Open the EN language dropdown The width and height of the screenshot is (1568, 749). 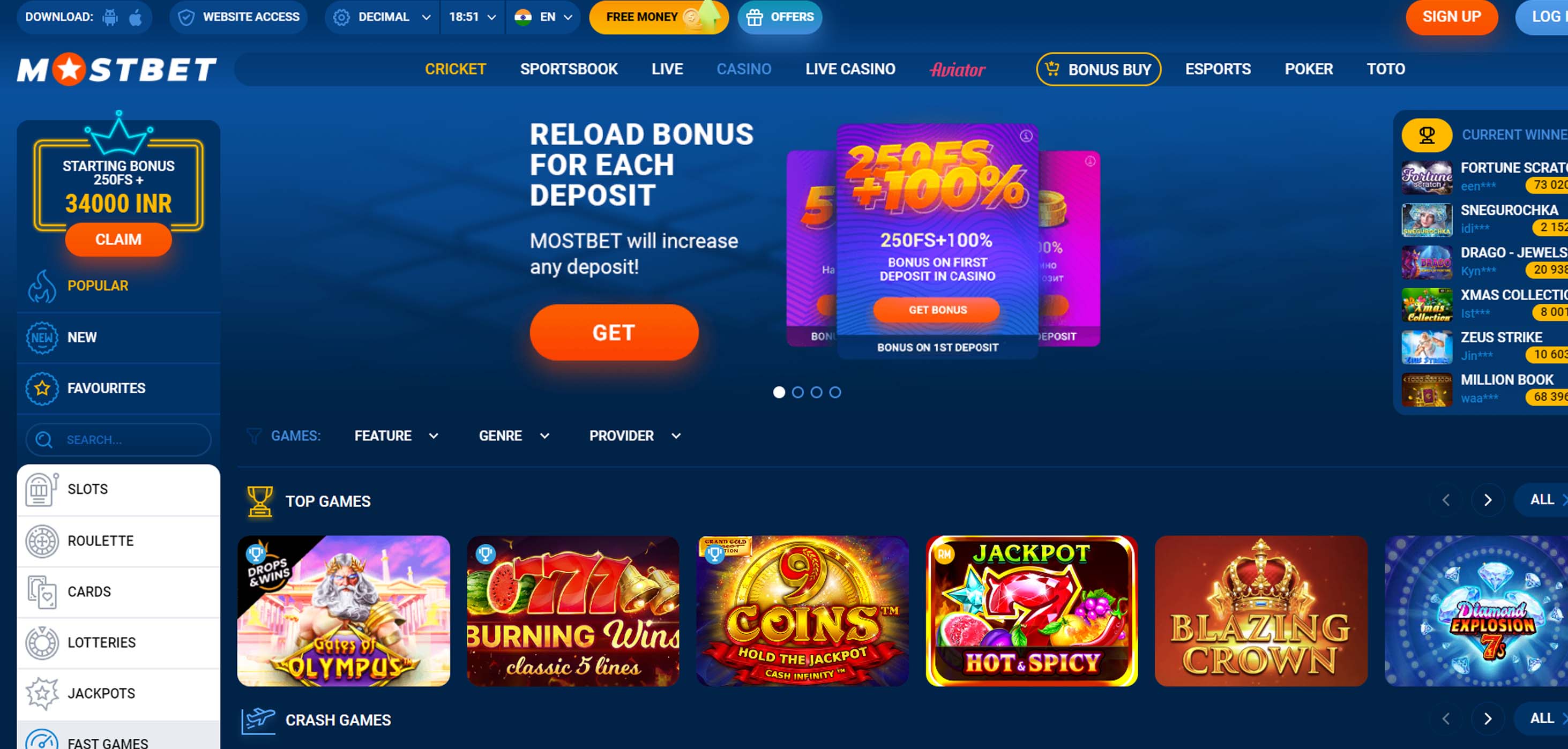coord(543,17)
